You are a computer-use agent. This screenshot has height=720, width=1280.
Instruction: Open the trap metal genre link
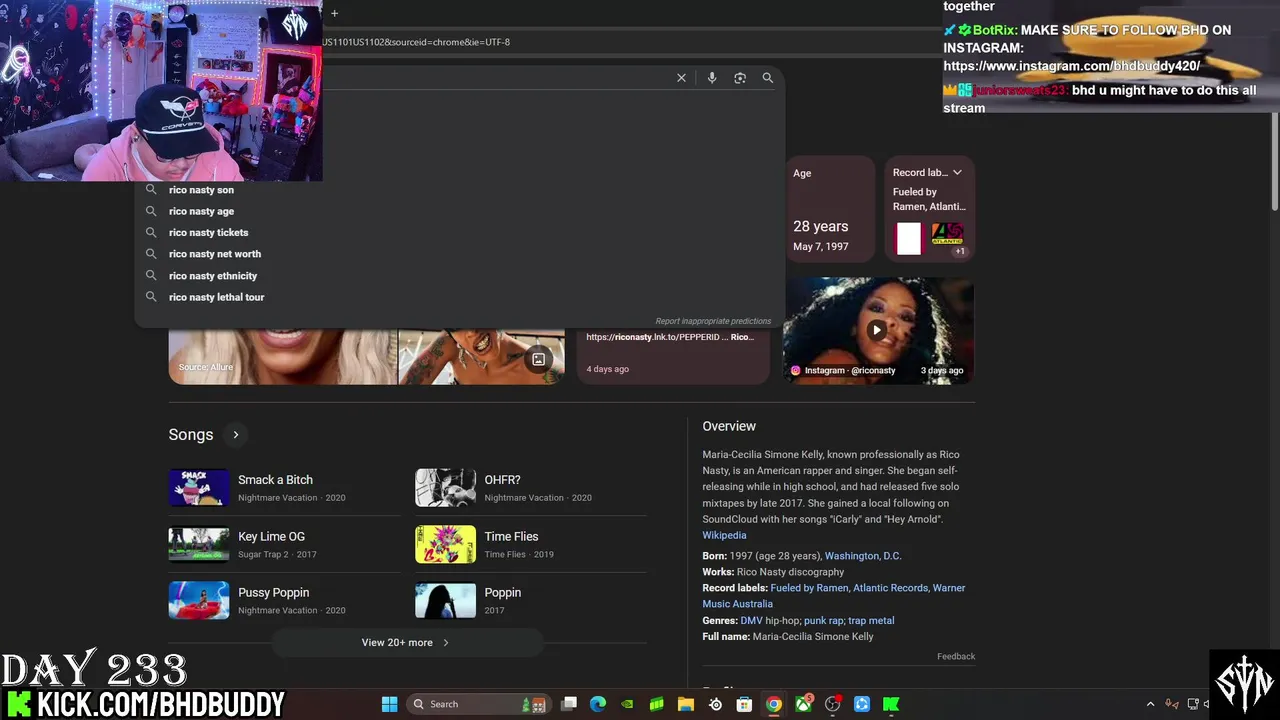click(x=871, y=621)
